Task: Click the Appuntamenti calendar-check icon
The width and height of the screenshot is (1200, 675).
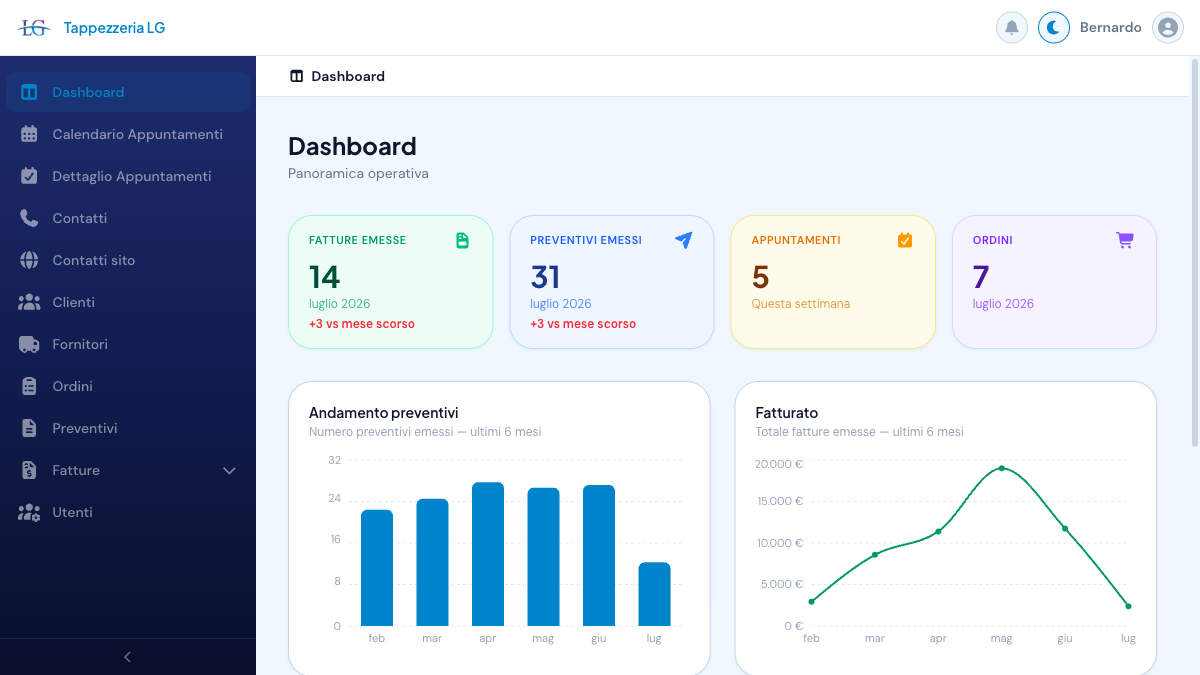Action: 905,240
